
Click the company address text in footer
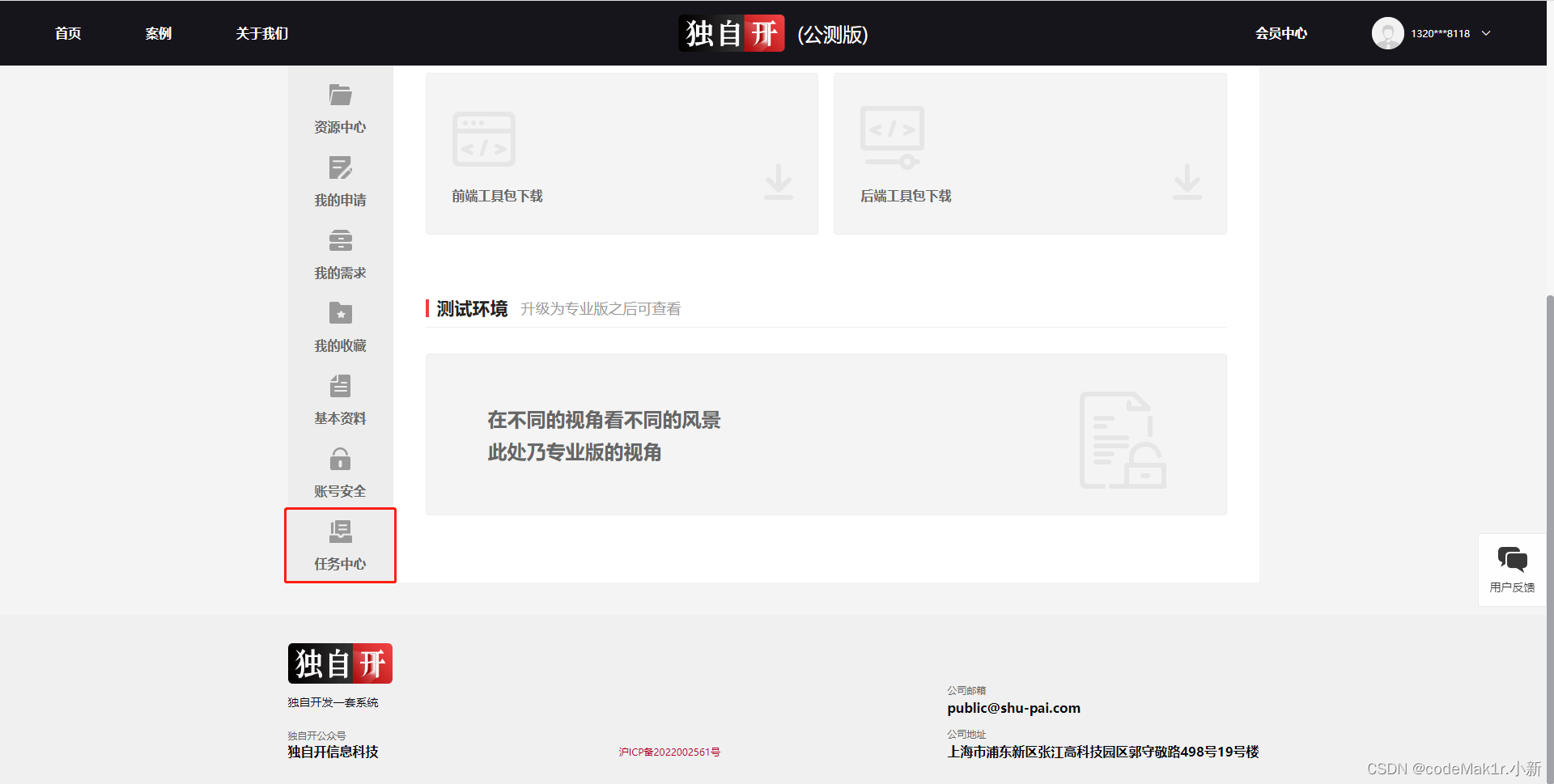1103,752
